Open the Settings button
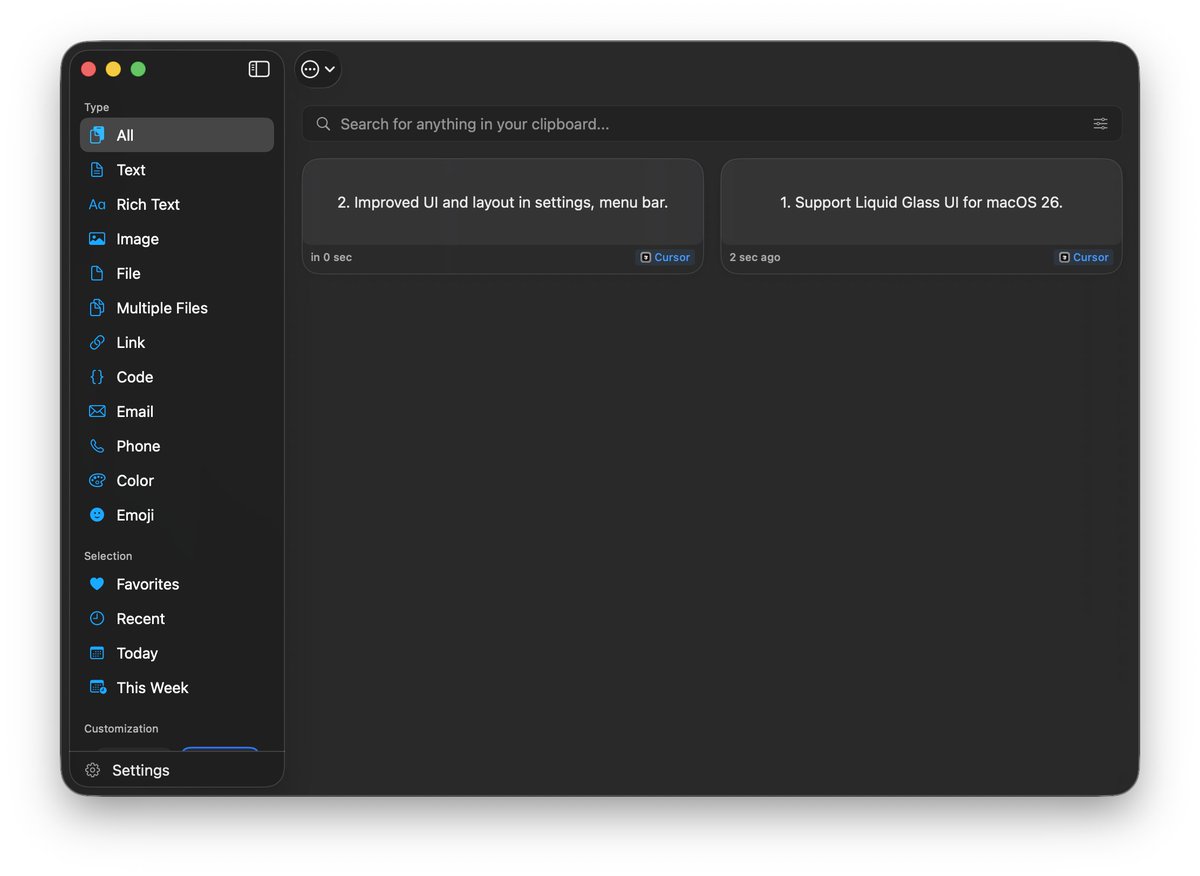Viewport: 1200px width, 876px height. [x=140, y=770]
